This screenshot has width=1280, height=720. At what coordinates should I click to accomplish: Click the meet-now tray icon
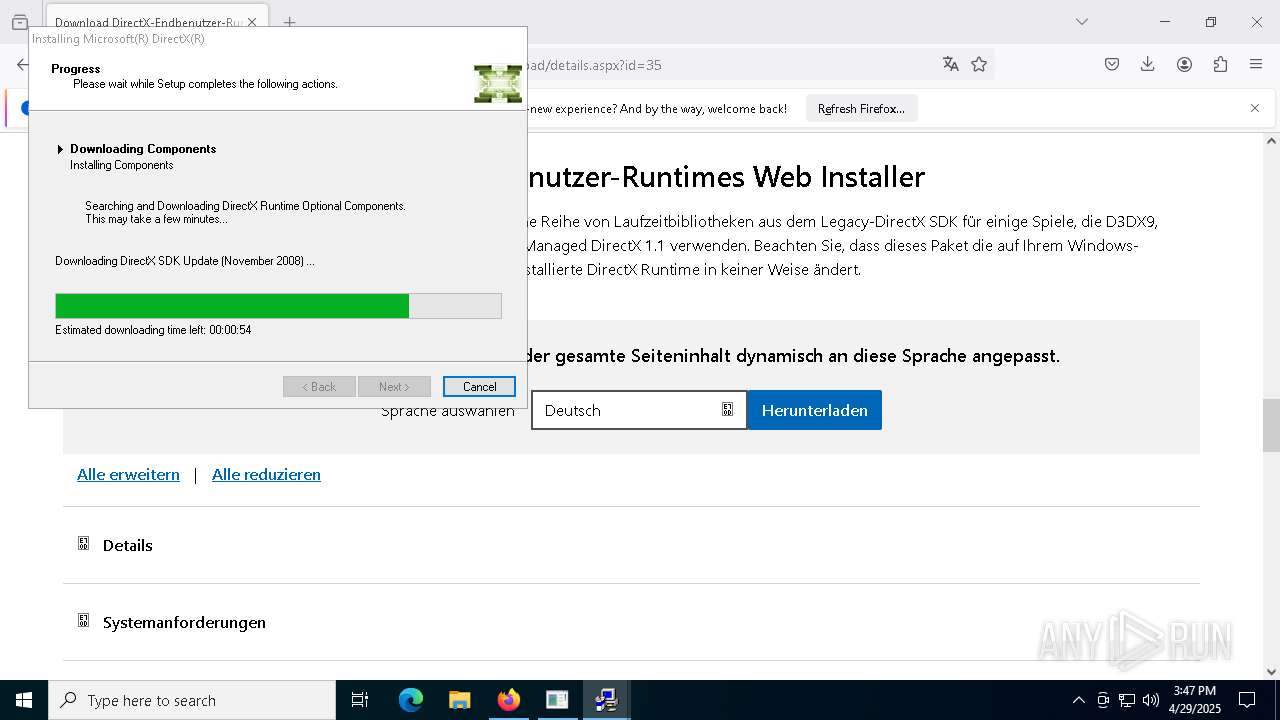click(1103, 700)
